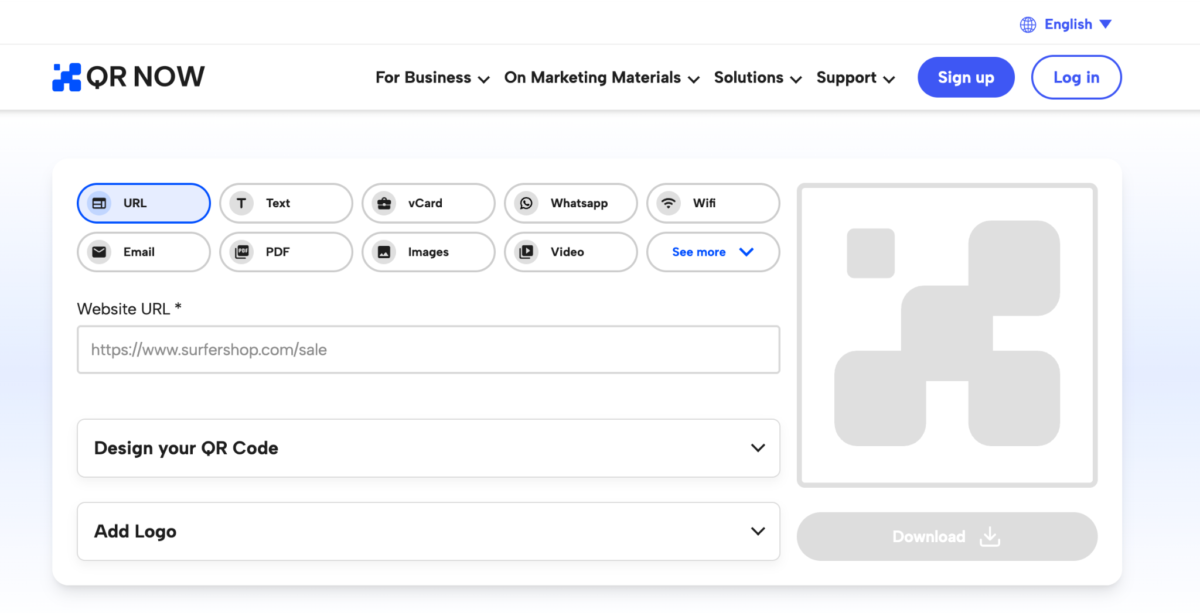Pick the Images picture icon
Viewport: 1200px width, 613px height.
tap(384, 252)
